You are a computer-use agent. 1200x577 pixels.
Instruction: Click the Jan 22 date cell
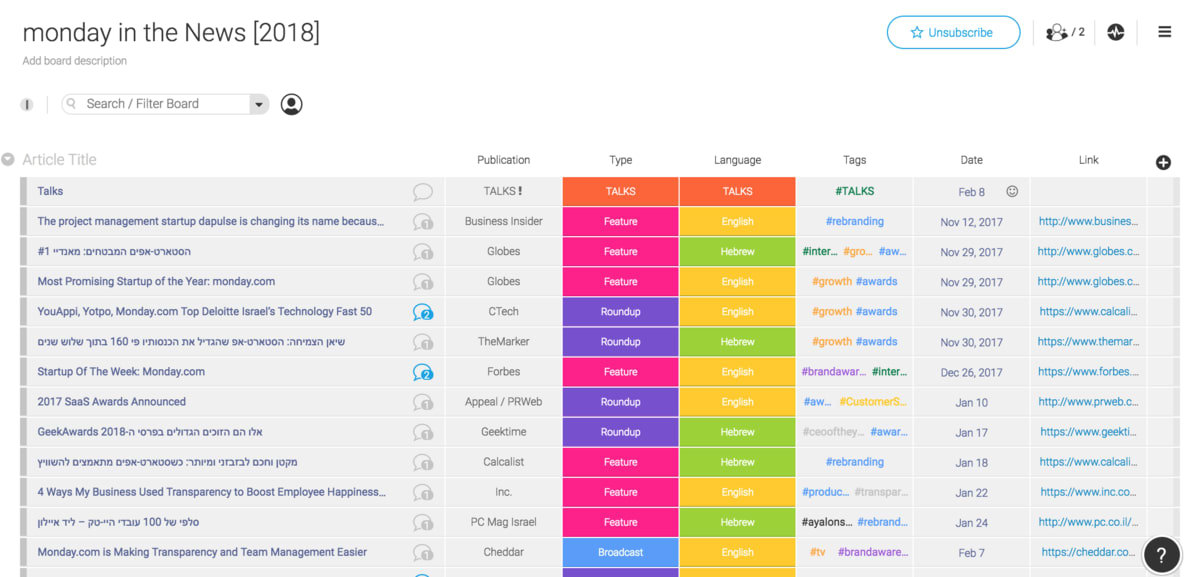(971, 492)
